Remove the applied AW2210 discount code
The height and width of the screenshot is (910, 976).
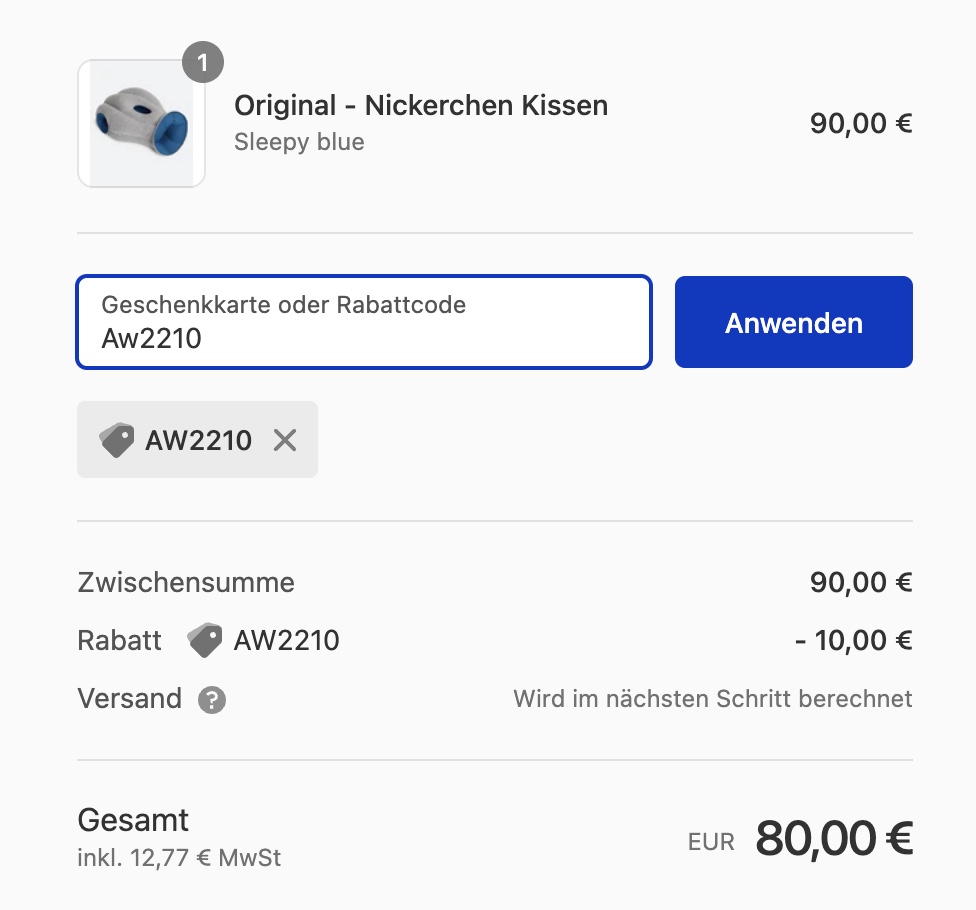[x=285, y=440]
